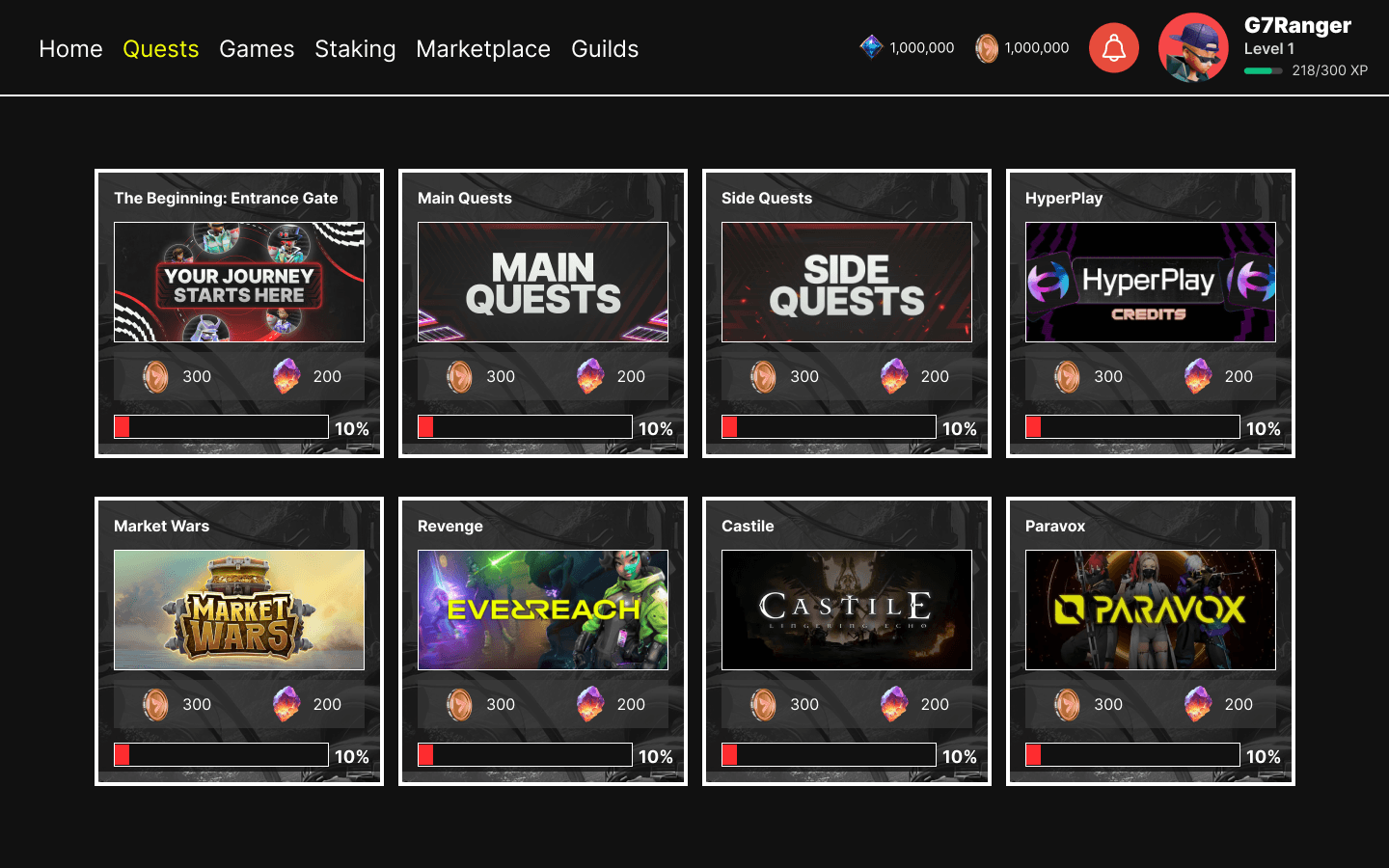Open the Side Quests banner image

coord(847,282)
